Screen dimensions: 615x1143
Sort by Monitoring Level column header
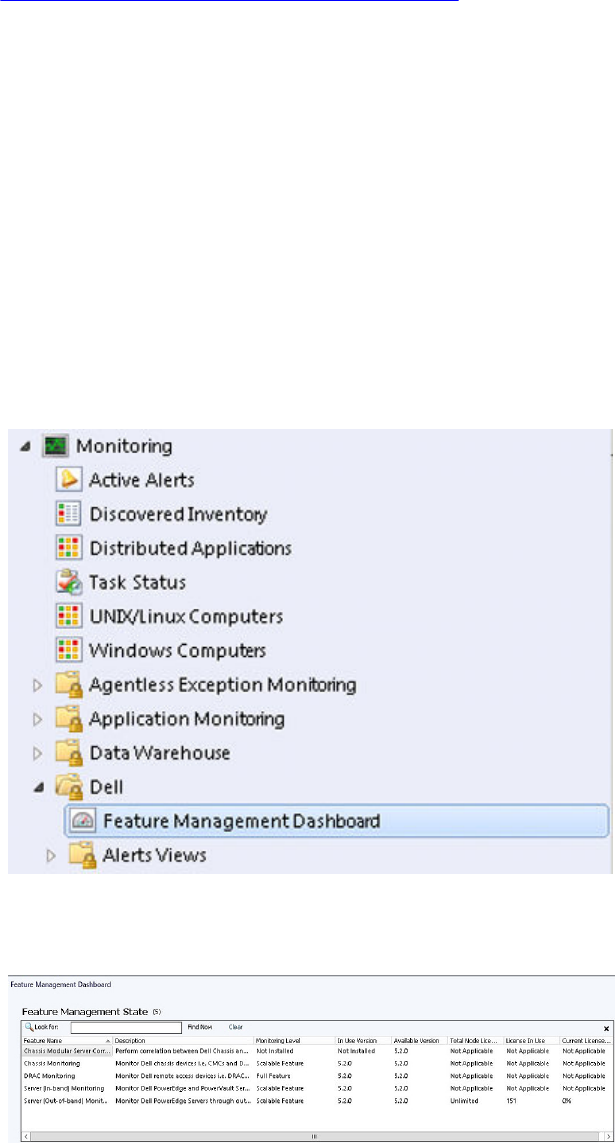click(294, 1040)
